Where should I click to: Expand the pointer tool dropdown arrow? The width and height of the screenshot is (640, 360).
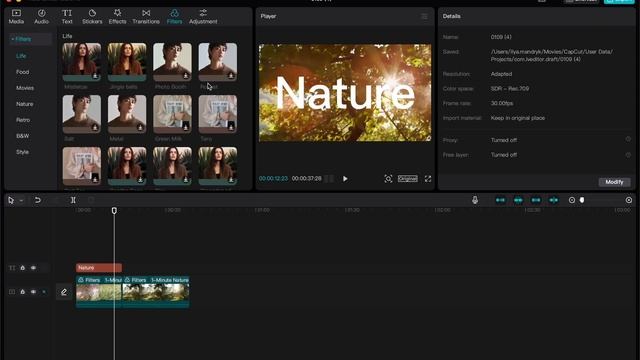pos(21,200)
